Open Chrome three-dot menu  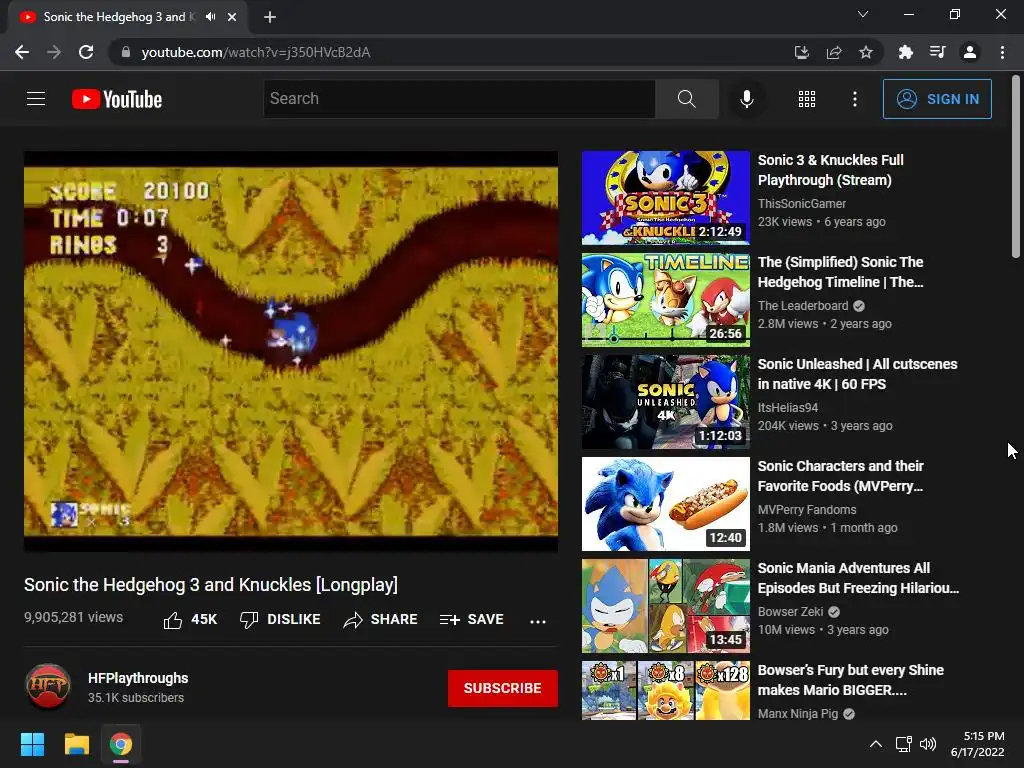[x=1002, y=52]
